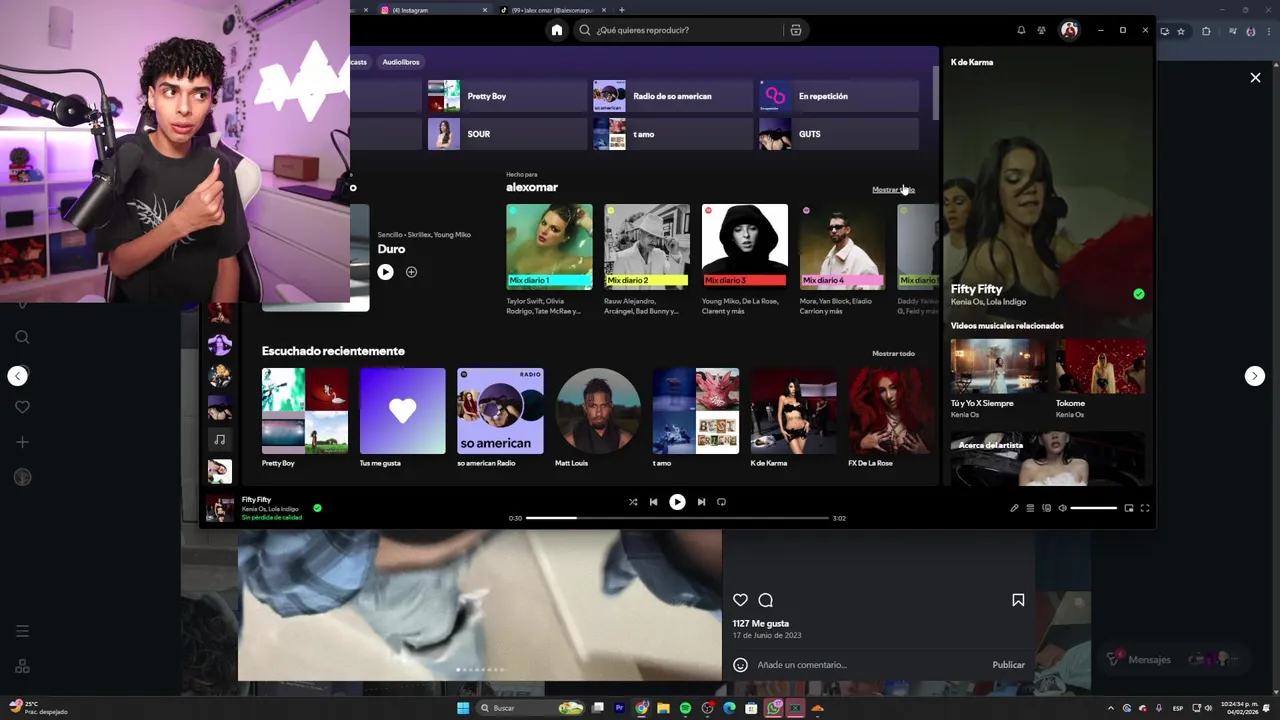1280x720 pixels.
Task: Show hidden system tray icons
Action: (1110, 708)
